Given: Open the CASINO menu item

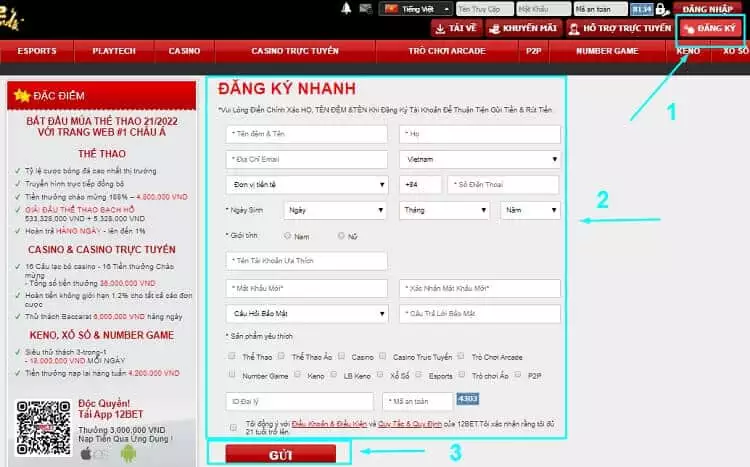Looking at the screenshot, I should point(184,51).
